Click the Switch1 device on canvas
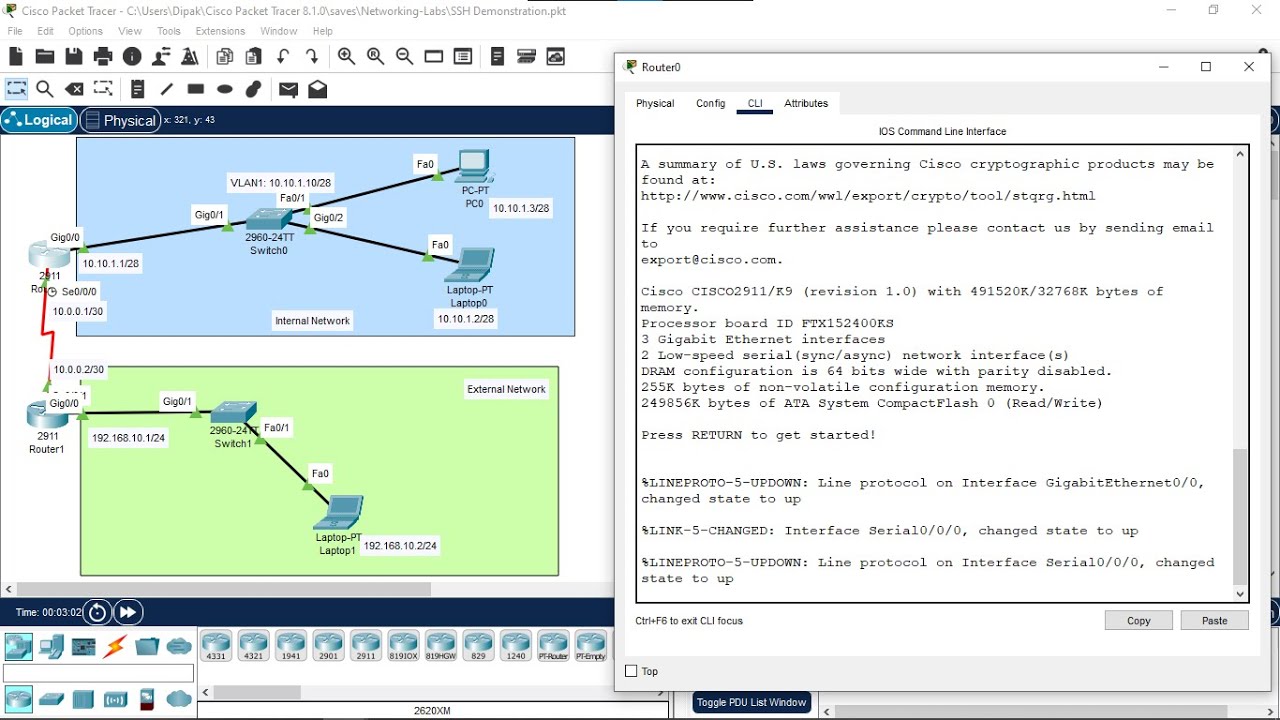Viewport: 1280px width, 720px height. click(233, 413)
